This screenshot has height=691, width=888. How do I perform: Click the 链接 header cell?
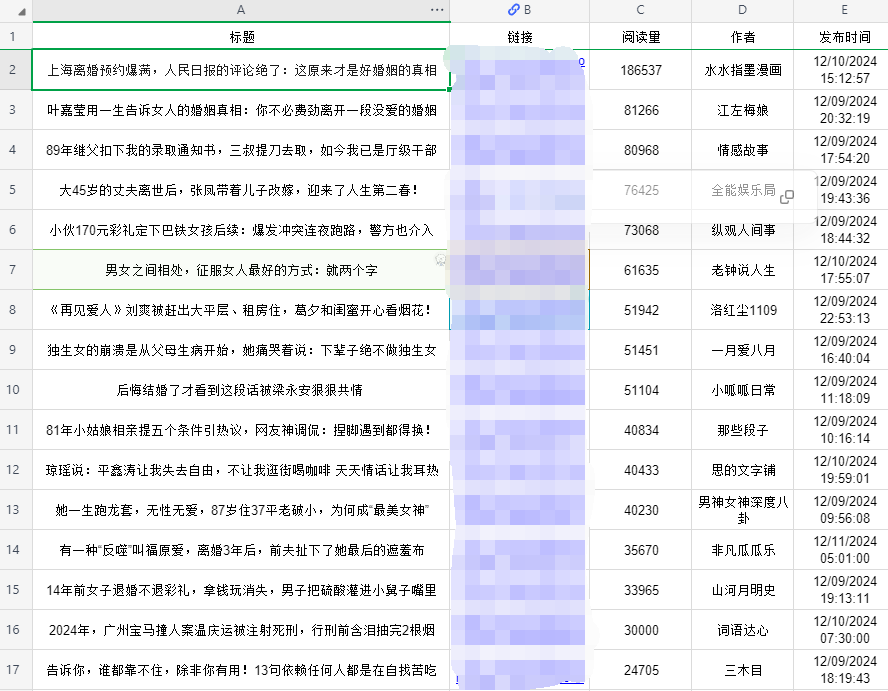pos(520,37)
